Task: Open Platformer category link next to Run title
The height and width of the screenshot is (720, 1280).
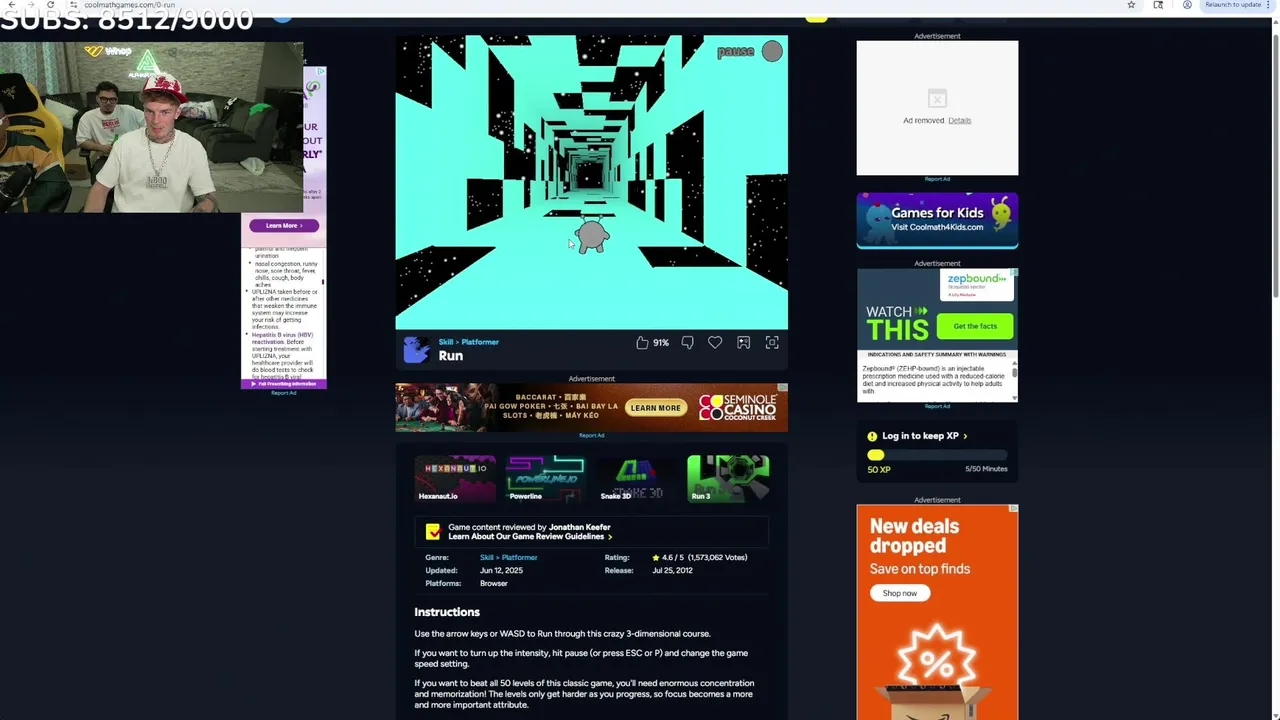Action: tap(480, 342)
